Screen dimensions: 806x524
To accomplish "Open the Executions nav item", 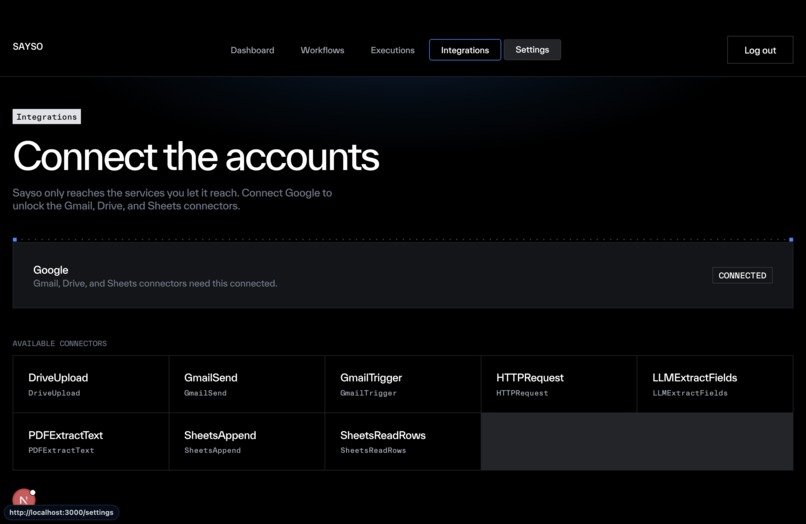I will (x=392, y=50).
